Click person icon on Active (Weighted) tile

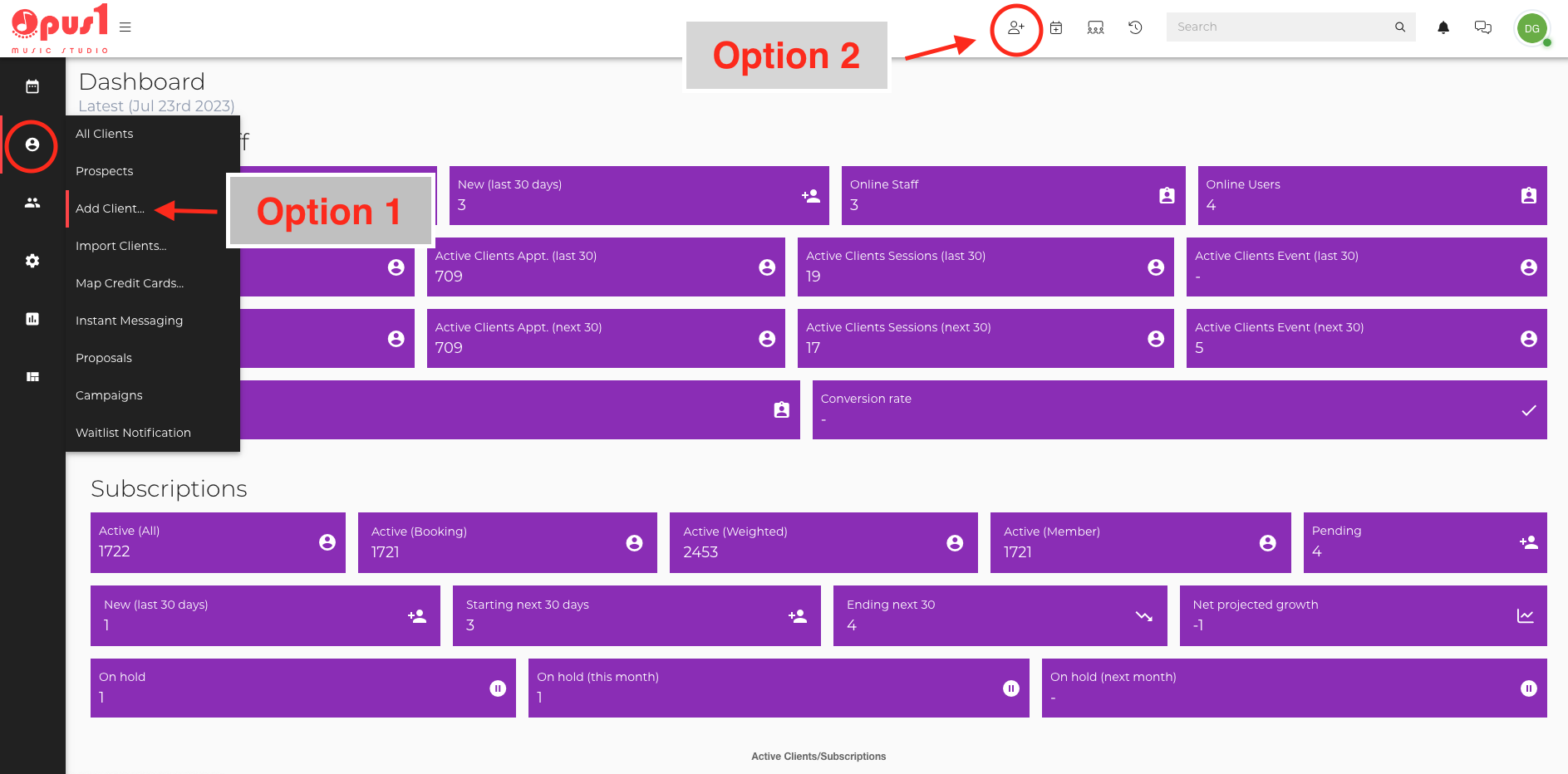tap(955, 543)
